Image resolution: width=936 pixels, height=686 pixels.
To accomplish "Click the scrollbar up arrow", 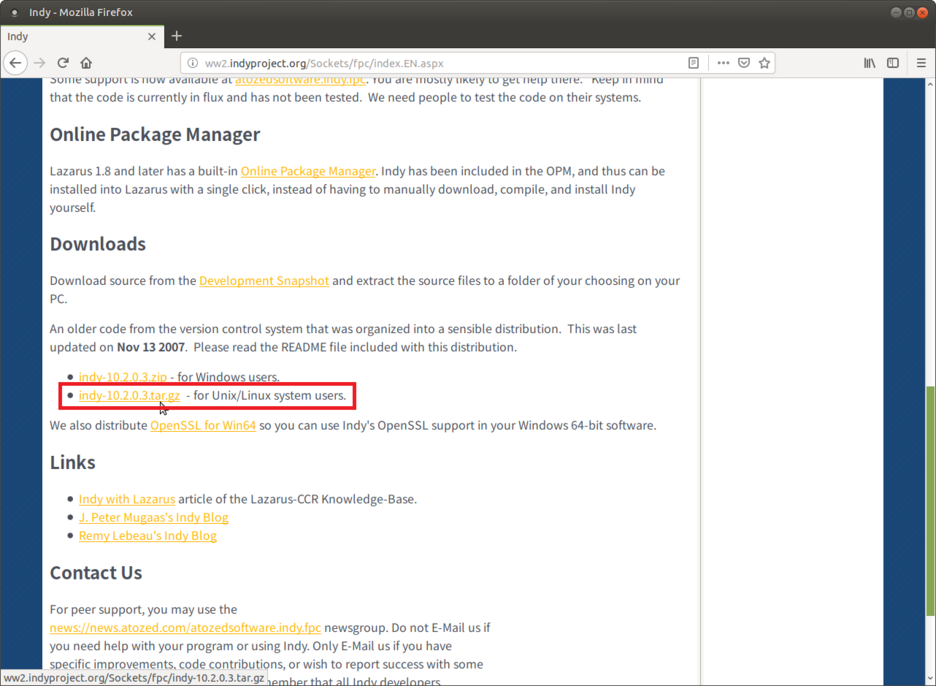I will [x=930, y=84].
